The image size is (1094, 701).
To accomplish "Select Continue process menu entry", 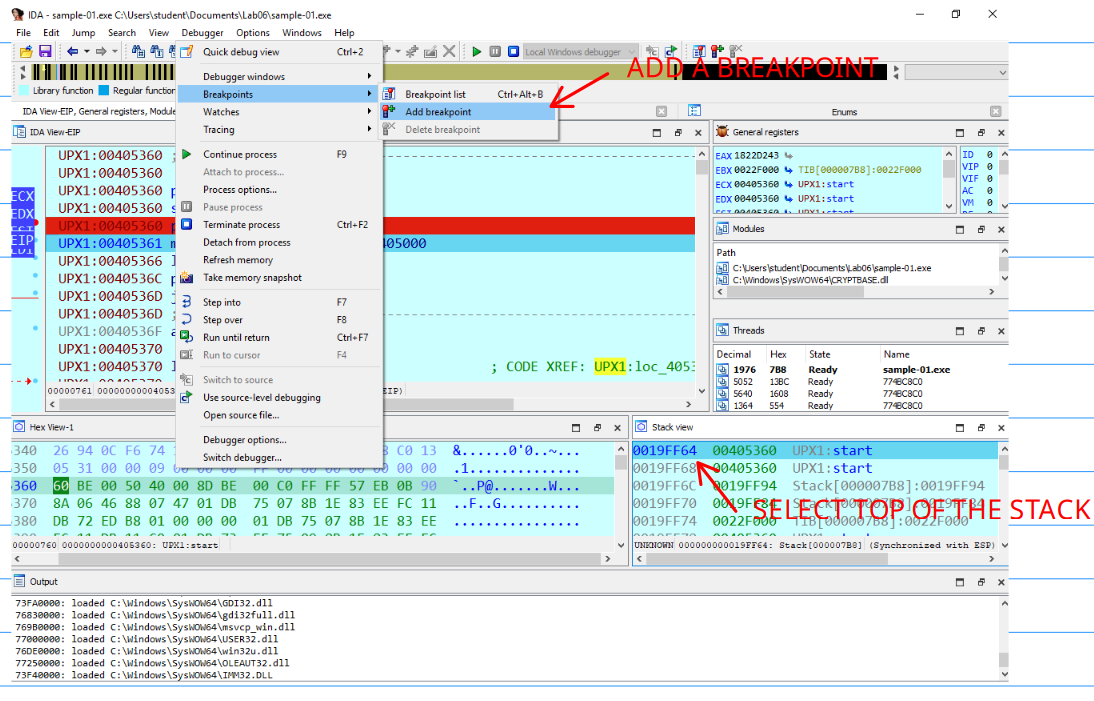I will point(279,154).
